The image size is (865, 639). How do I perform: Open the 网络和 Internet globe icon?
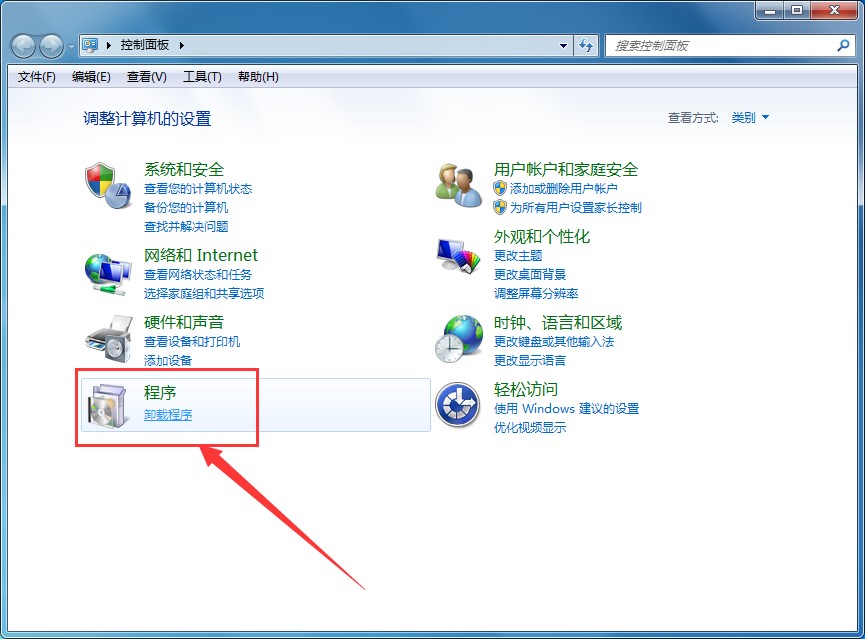108,274
